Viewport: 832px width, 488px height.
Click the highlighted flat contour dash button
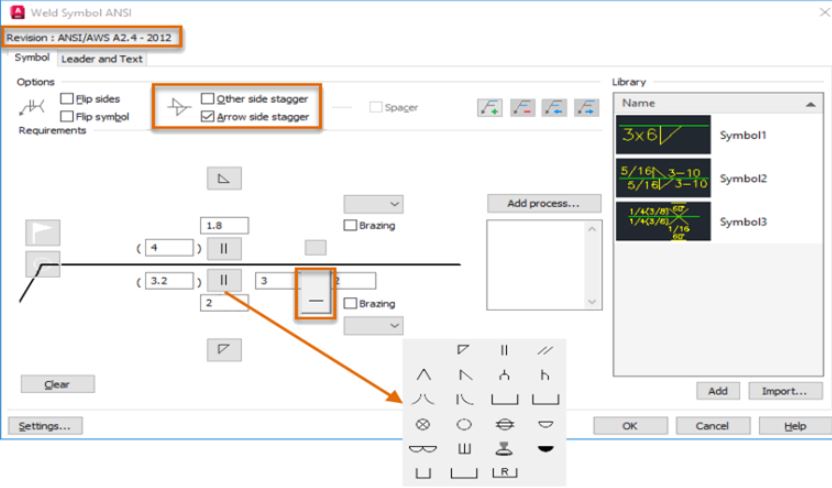[316, 293]
